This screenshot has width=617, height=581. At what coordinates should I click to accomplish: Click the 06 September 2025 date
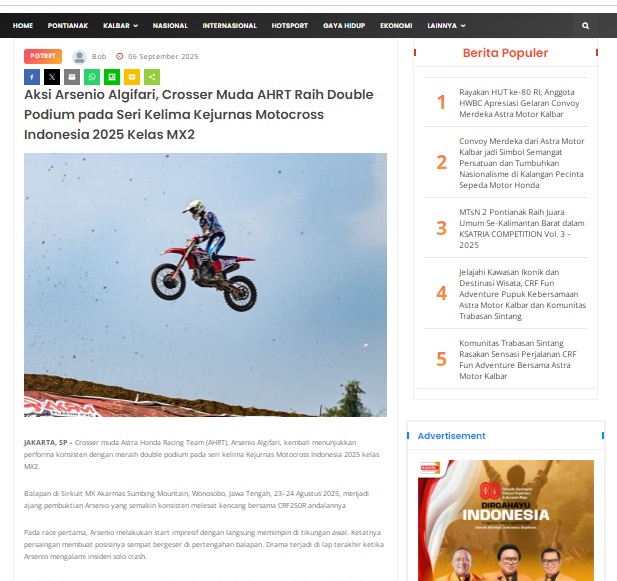click(x=163, y=57)
